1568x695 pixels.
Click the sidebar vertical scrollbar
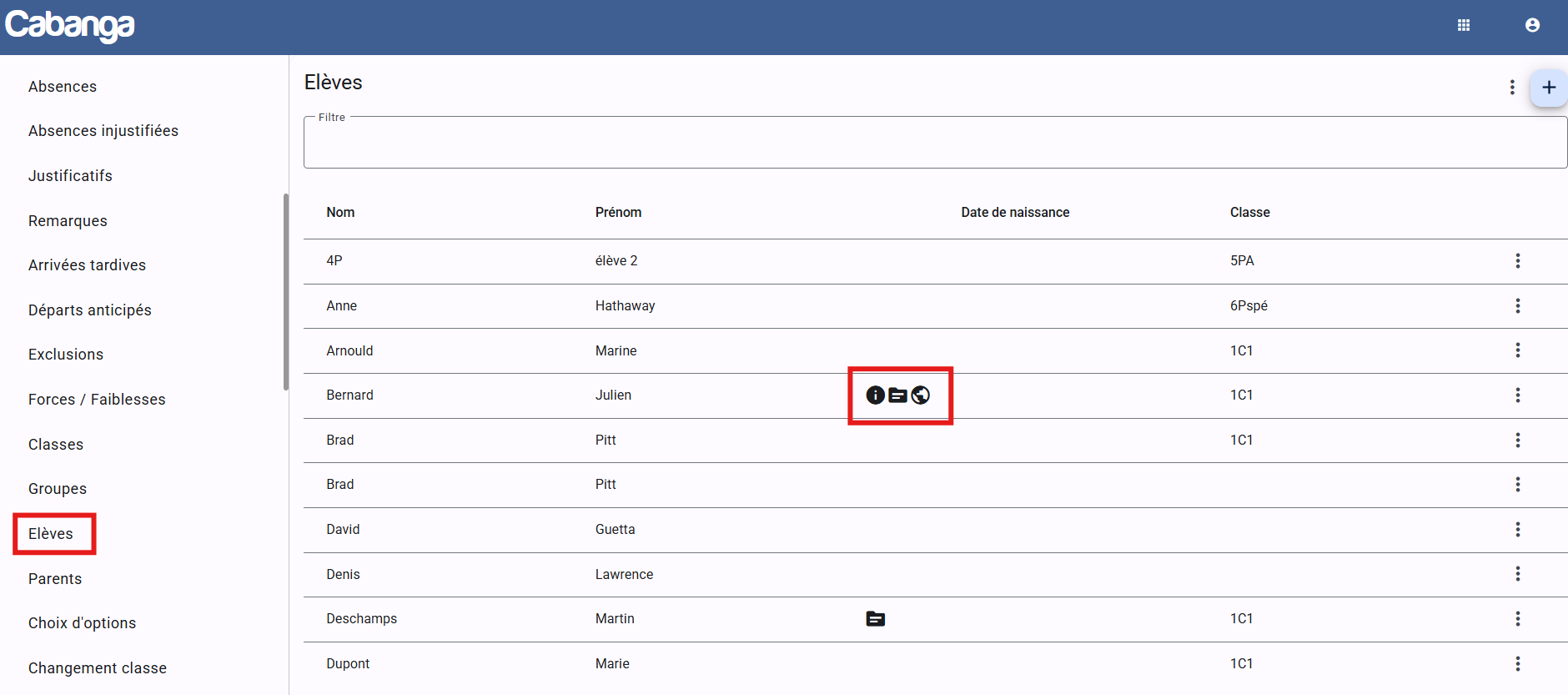click(286, 292)
